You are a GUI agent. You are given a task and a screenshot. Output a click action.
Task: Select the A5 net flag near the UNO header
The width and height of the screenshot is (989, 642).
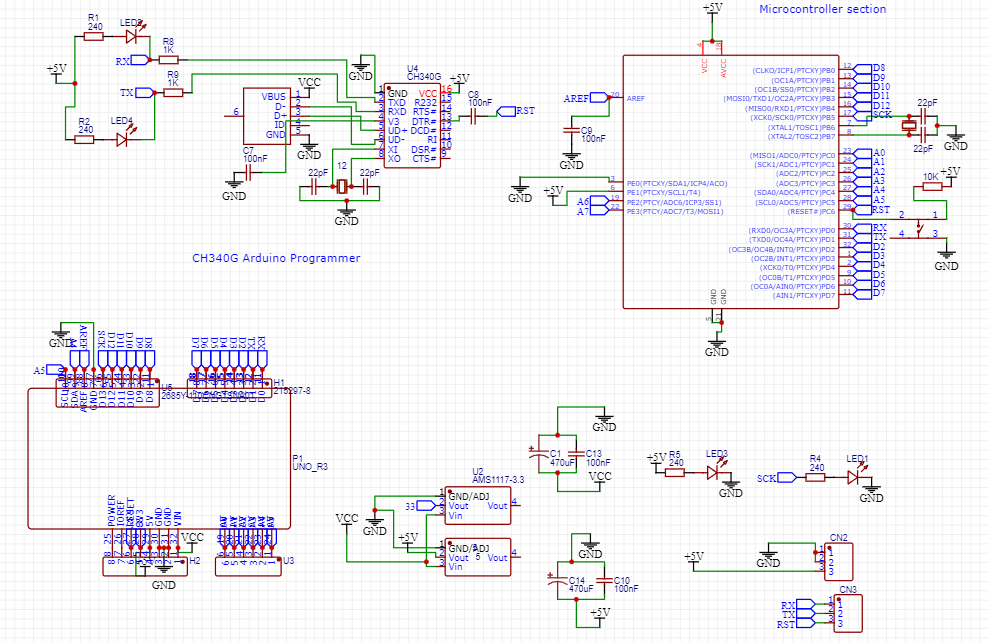tap(49, 370)
